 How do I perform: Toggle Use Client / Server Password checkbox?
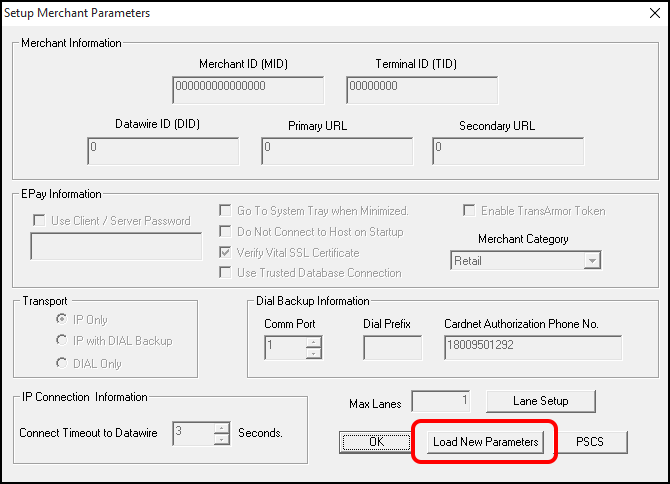[x=39, y=221]
